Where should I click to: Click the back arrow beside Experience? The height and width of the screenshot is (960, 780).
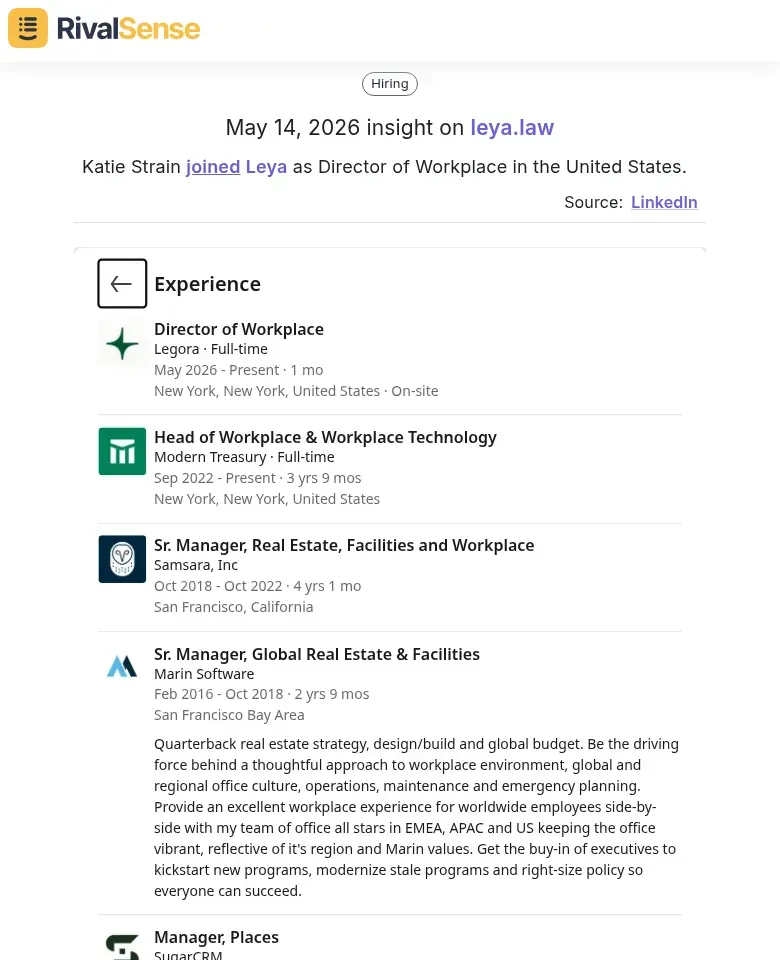122,283
